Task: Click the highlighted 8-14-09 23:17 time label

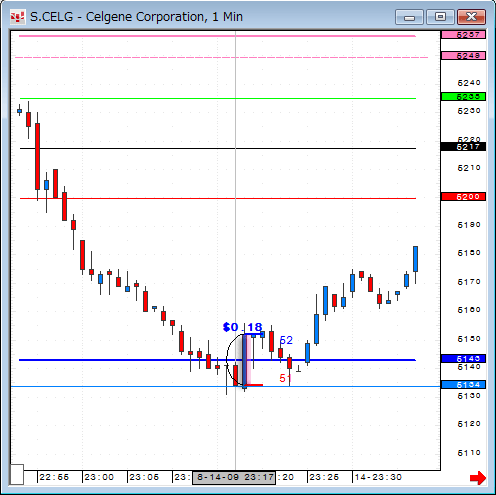Action: click(234, 478)
